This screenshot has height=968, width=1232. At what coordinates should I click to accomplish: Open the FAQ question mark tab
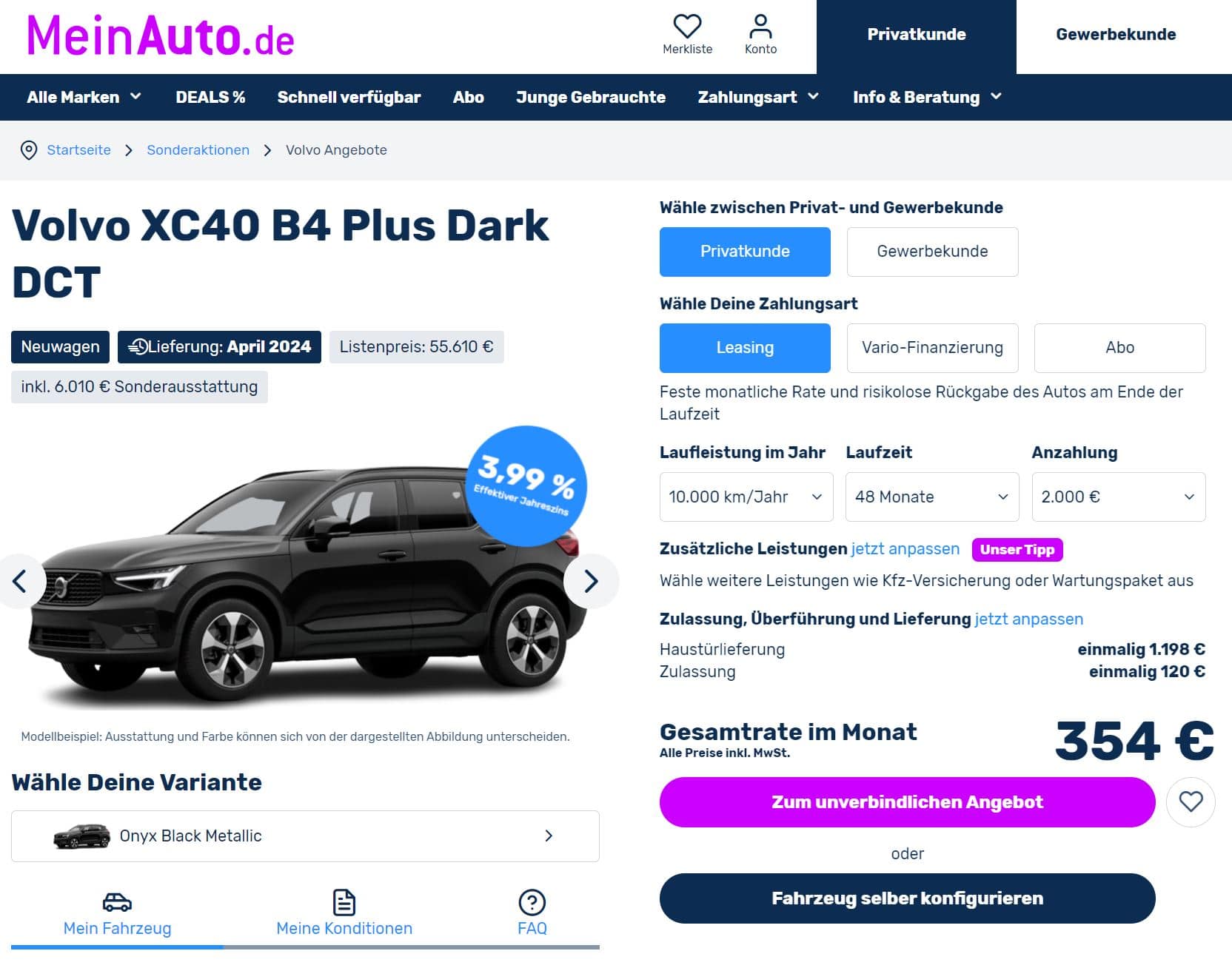532,913
